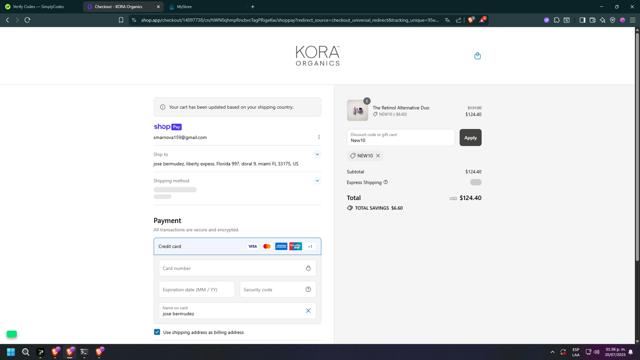The image size is (640, 360).
Task: Open the Shop Pay account options menu
Action: [319, 137]
